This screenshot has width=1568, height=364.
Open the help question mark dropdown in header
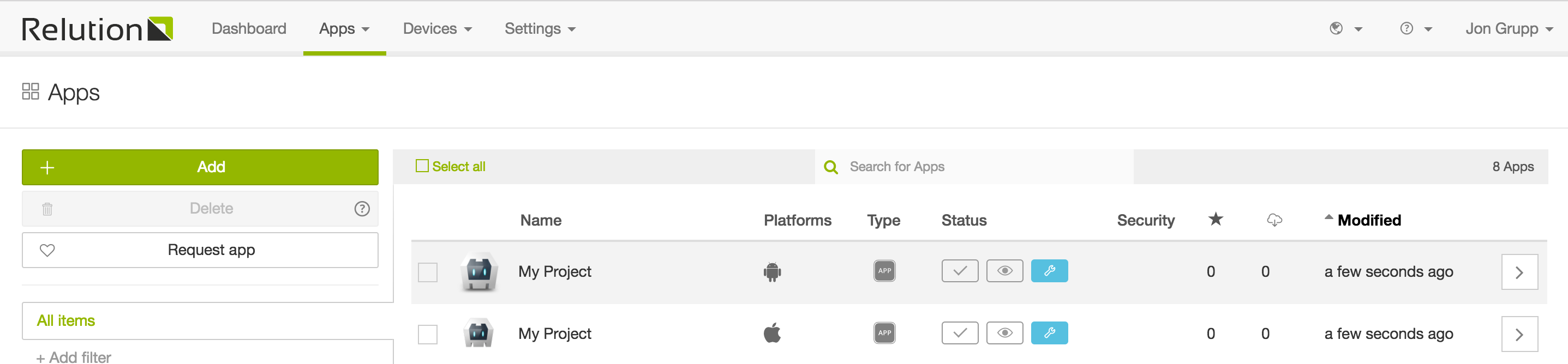pyautogui.click(x=1416, y=28)
